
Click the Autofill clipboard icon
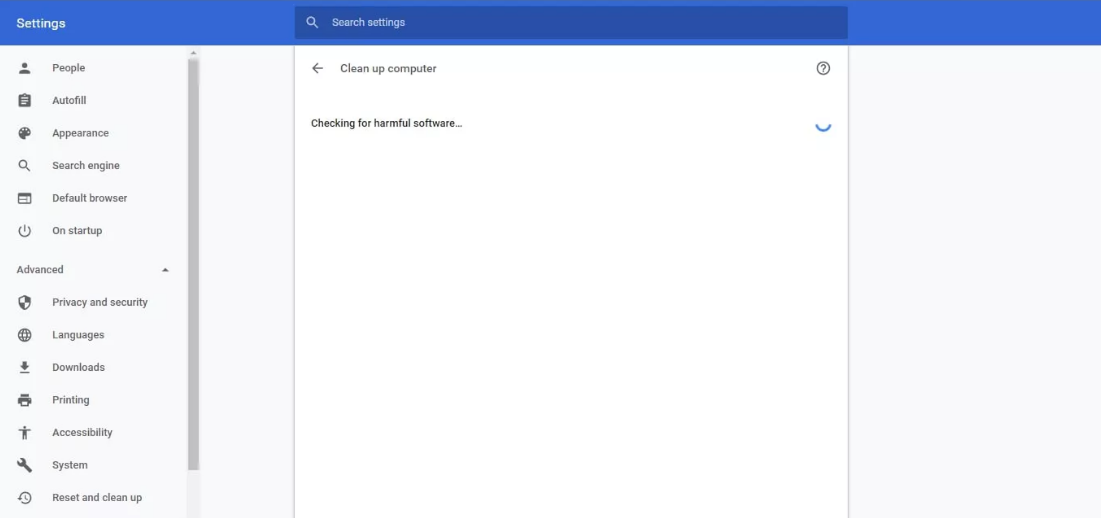coord(25,100)
